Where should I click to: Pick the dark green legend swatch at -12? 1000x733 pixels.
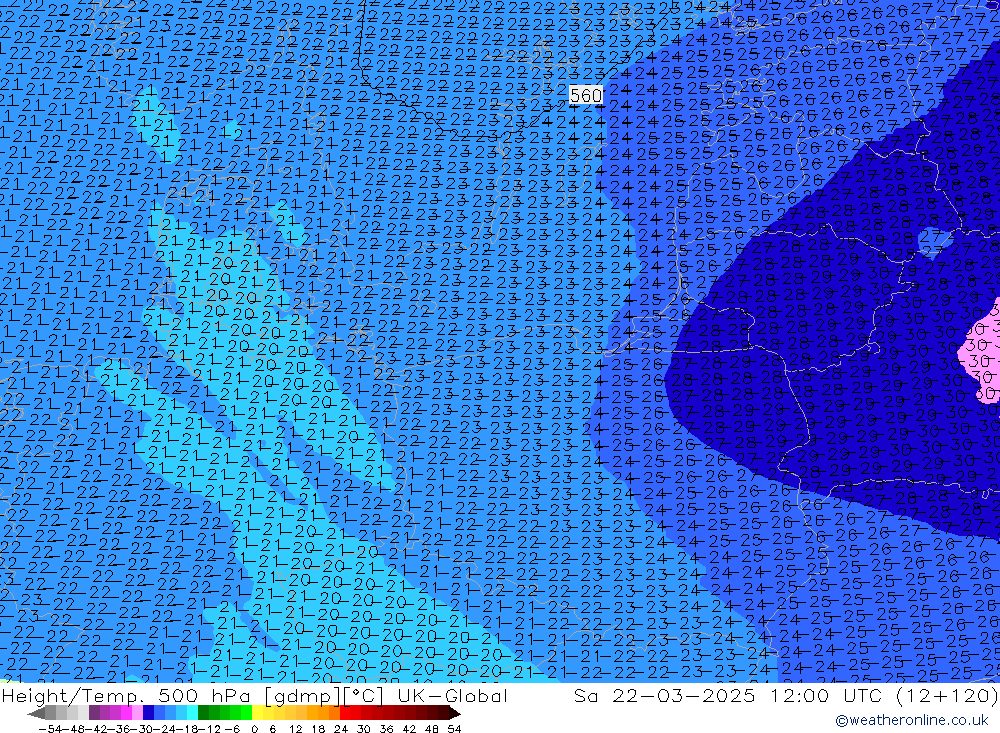click(x=203, y=713)
